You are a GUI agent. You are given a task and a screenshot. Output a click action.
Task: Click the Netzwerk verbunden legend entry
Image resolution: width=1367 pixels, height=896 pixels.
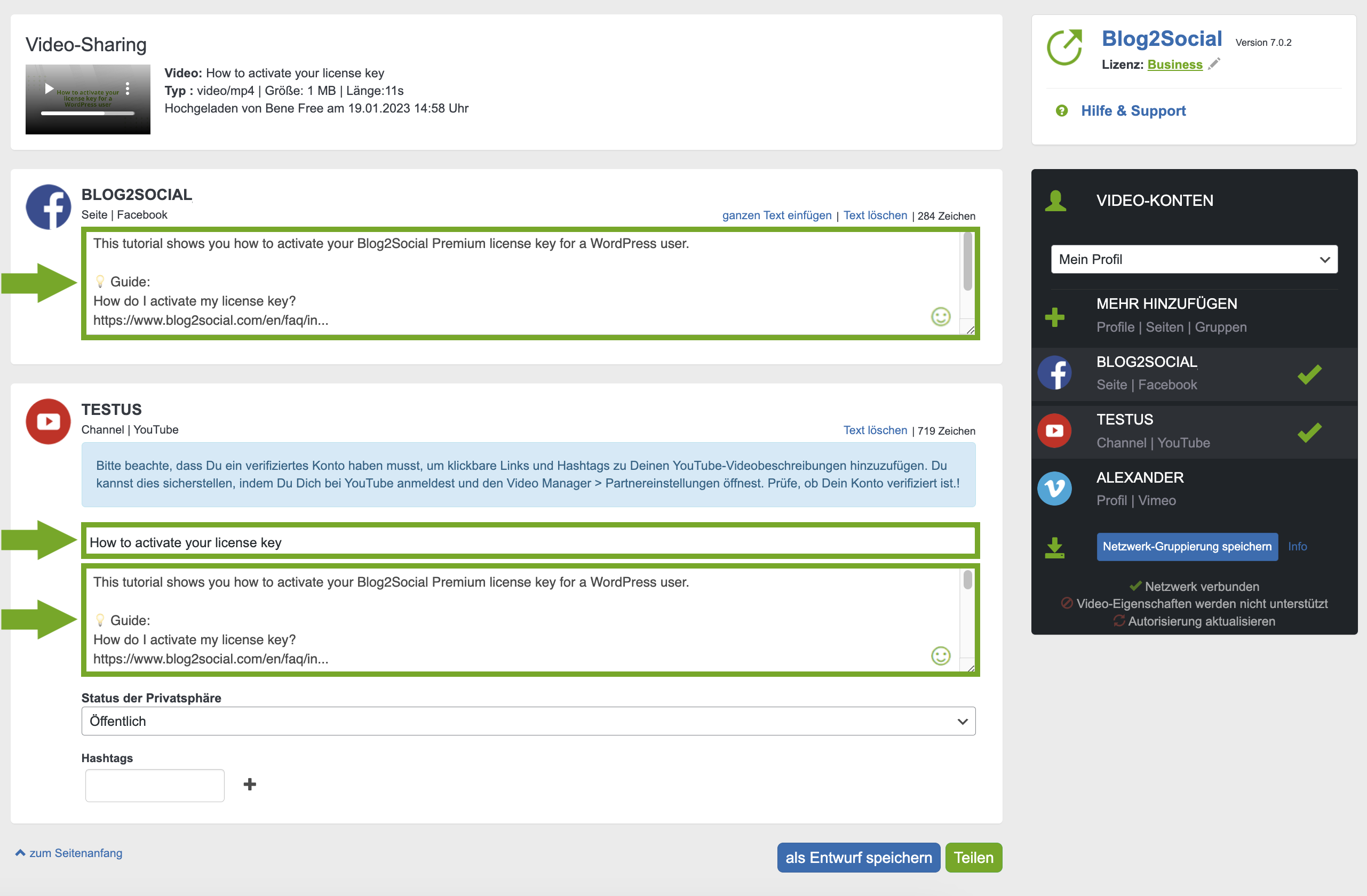tap(1194, 587)
